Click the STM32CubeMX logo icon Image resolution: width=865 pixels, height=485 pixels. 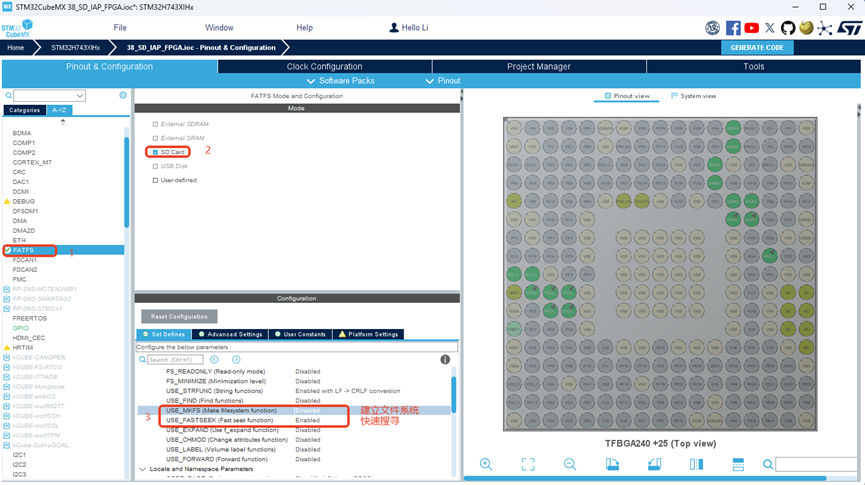17,28
